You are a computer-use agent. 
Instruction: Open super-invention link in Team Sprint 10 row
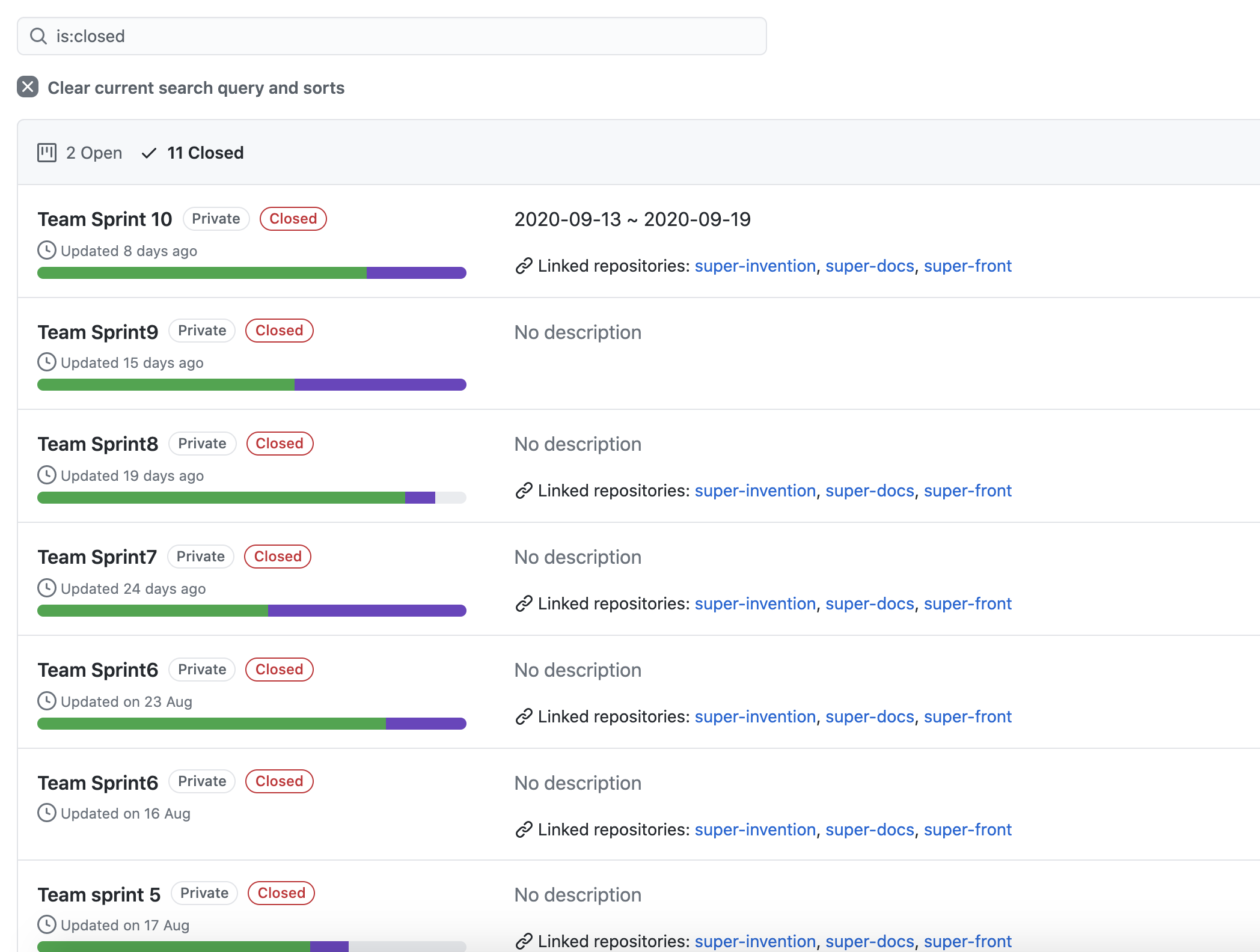(755, 266)
